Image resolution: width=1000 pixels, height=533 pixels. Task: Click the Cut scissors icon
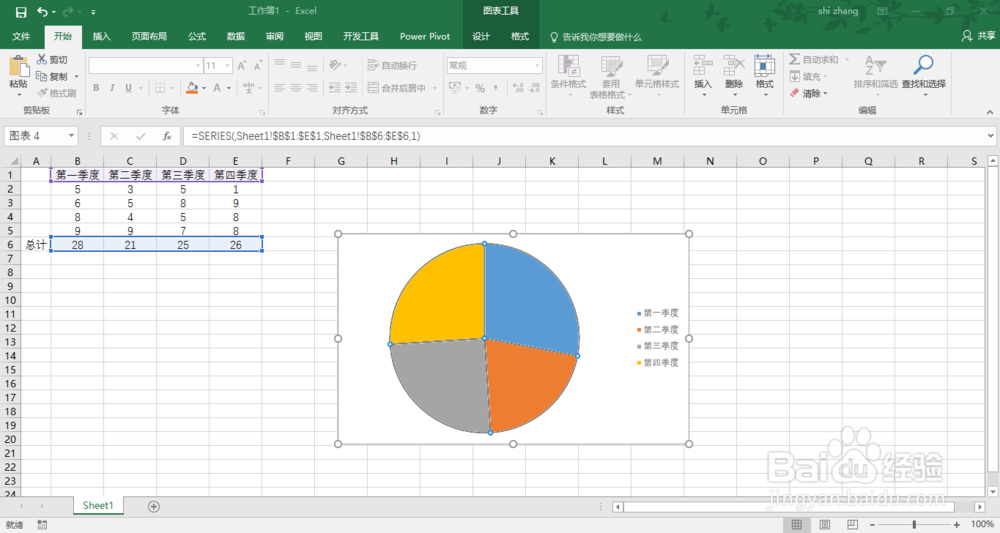click(x=42, y=59)
